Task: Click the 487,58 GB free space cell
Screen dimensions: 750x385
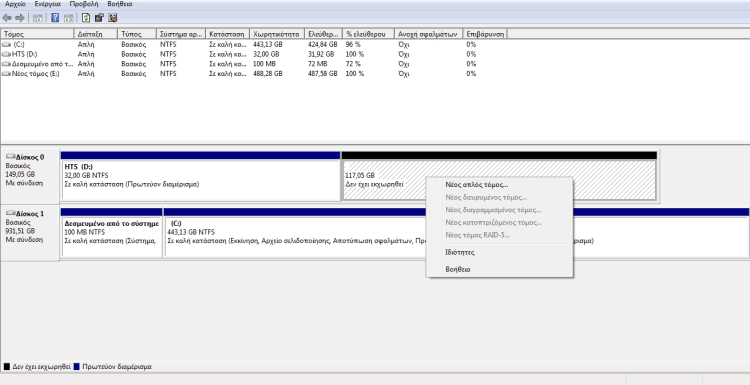Action: point(322,74)
